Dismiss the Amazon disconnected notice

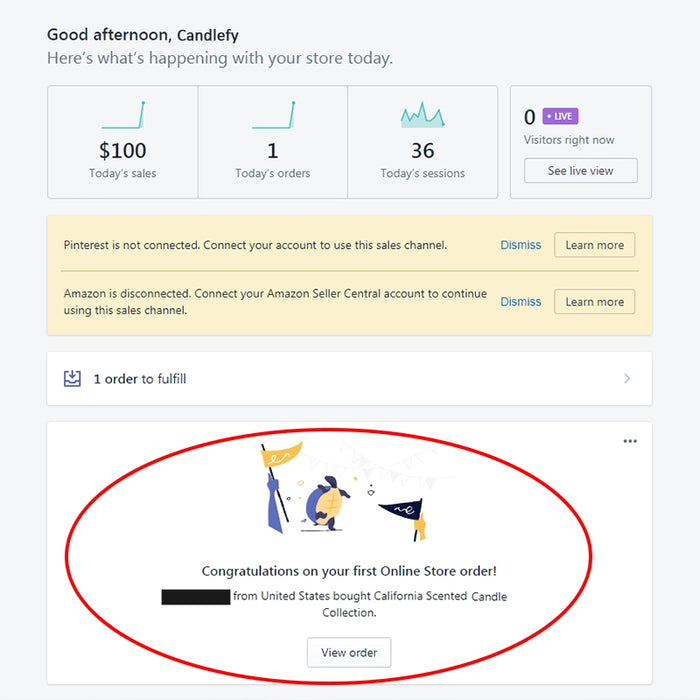click(520, 302)
